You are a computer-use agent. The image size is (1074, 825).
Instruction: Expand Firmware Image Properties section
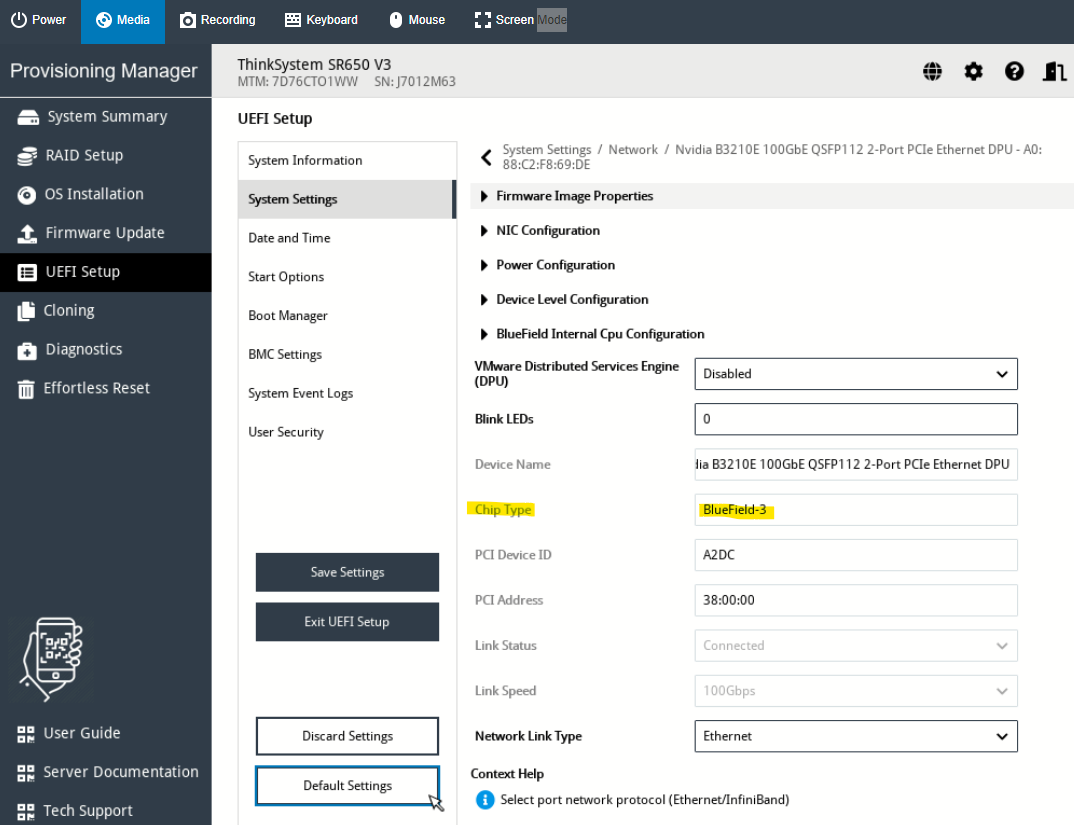pos(772,196)
